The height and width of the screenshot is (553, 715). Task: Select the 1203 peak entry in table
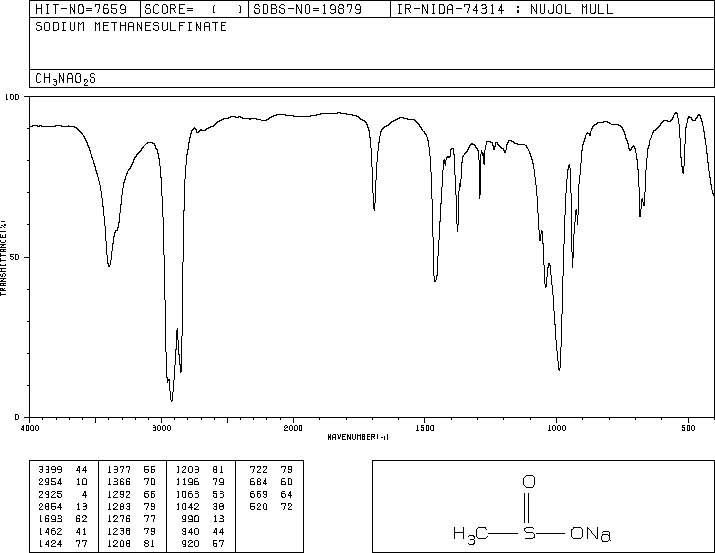[200, 470]
